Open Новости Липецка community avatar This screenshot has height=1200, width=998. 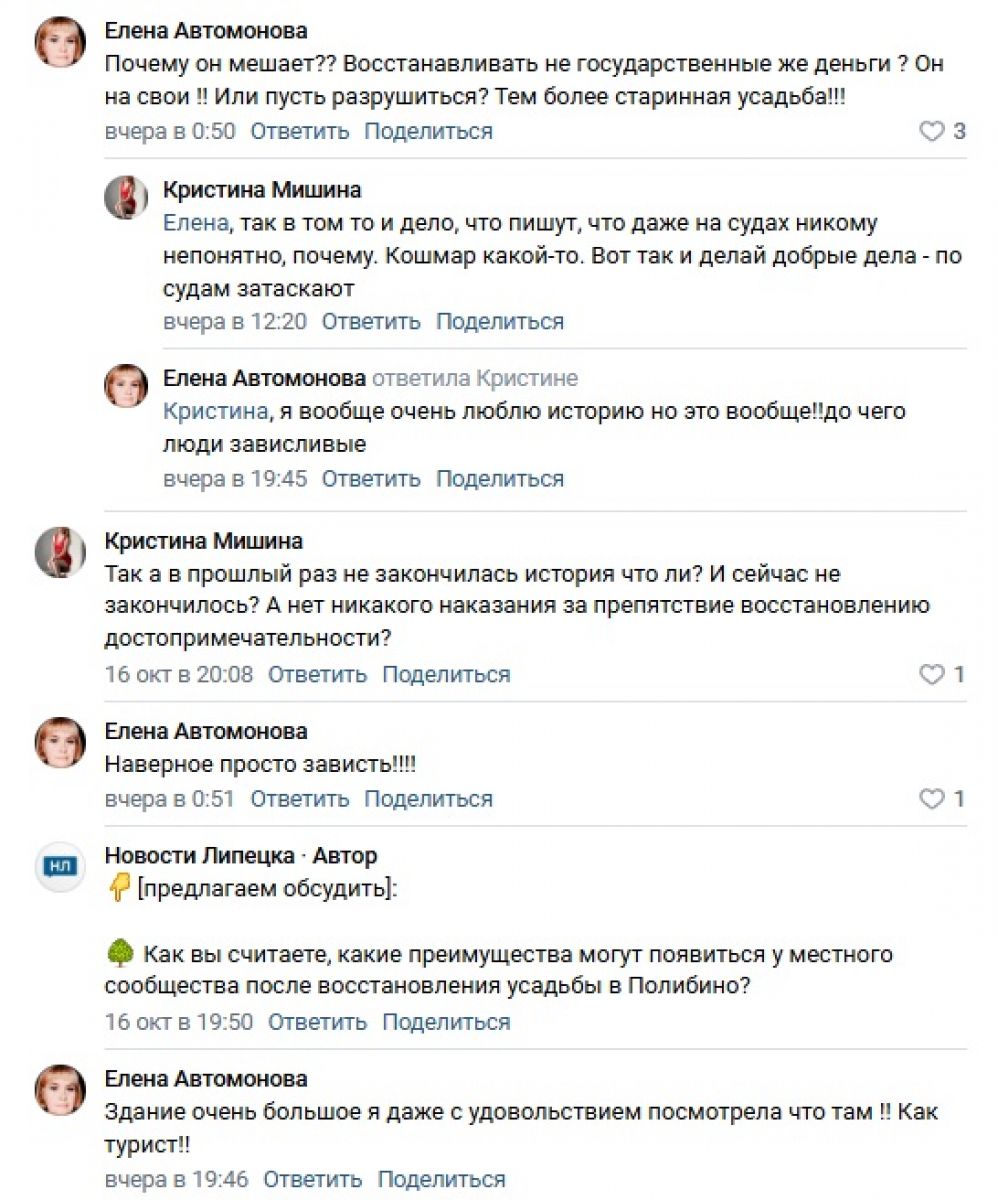(x=60, y=866)
